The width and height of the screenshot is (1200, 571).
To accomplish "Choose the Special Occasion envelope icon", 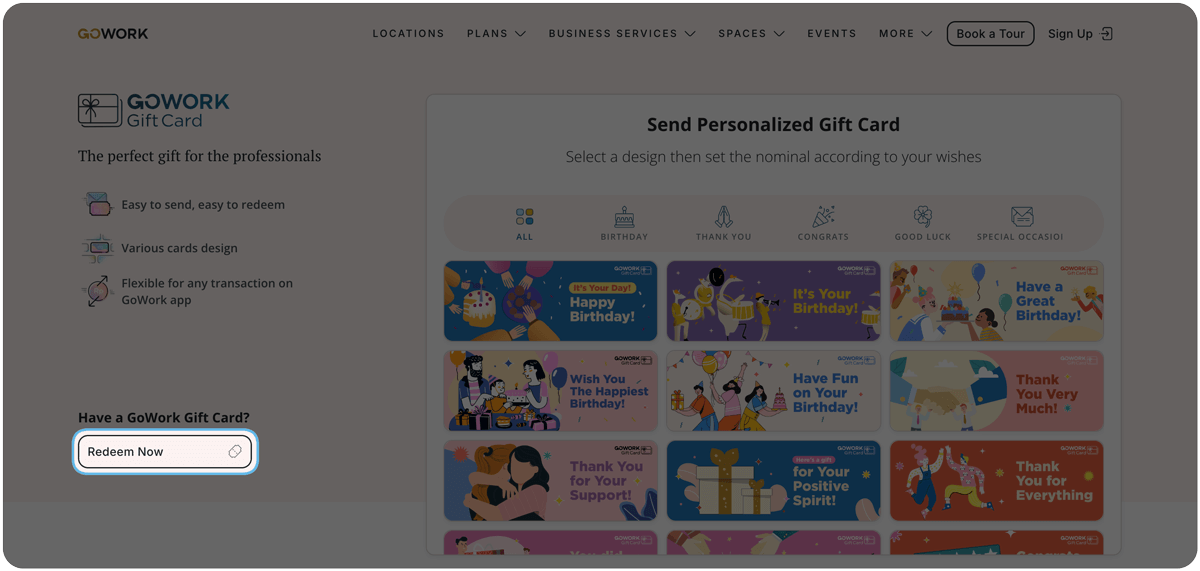I will point(1021,217).
